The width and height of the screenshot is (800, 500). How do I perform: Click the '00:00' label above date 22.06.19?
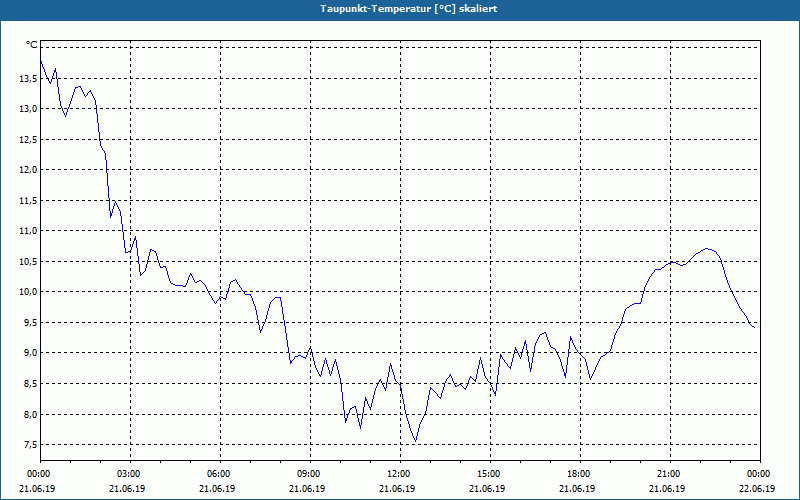tap(758, 474)
